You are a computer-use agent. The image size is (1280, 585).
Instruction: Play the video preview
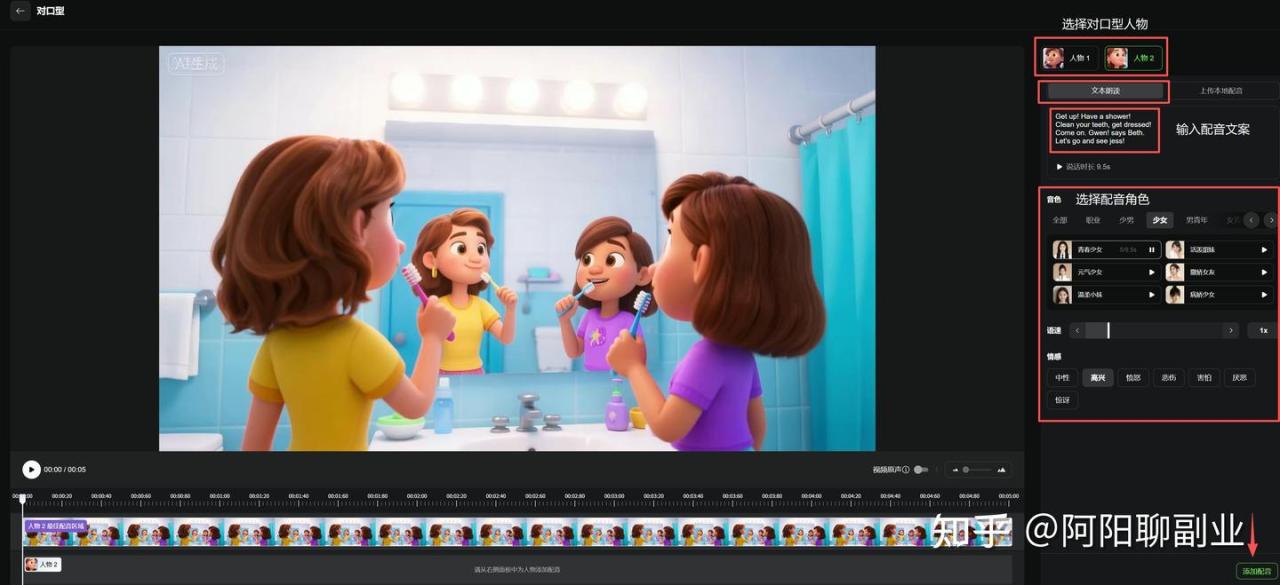click(x=31, y=469)
